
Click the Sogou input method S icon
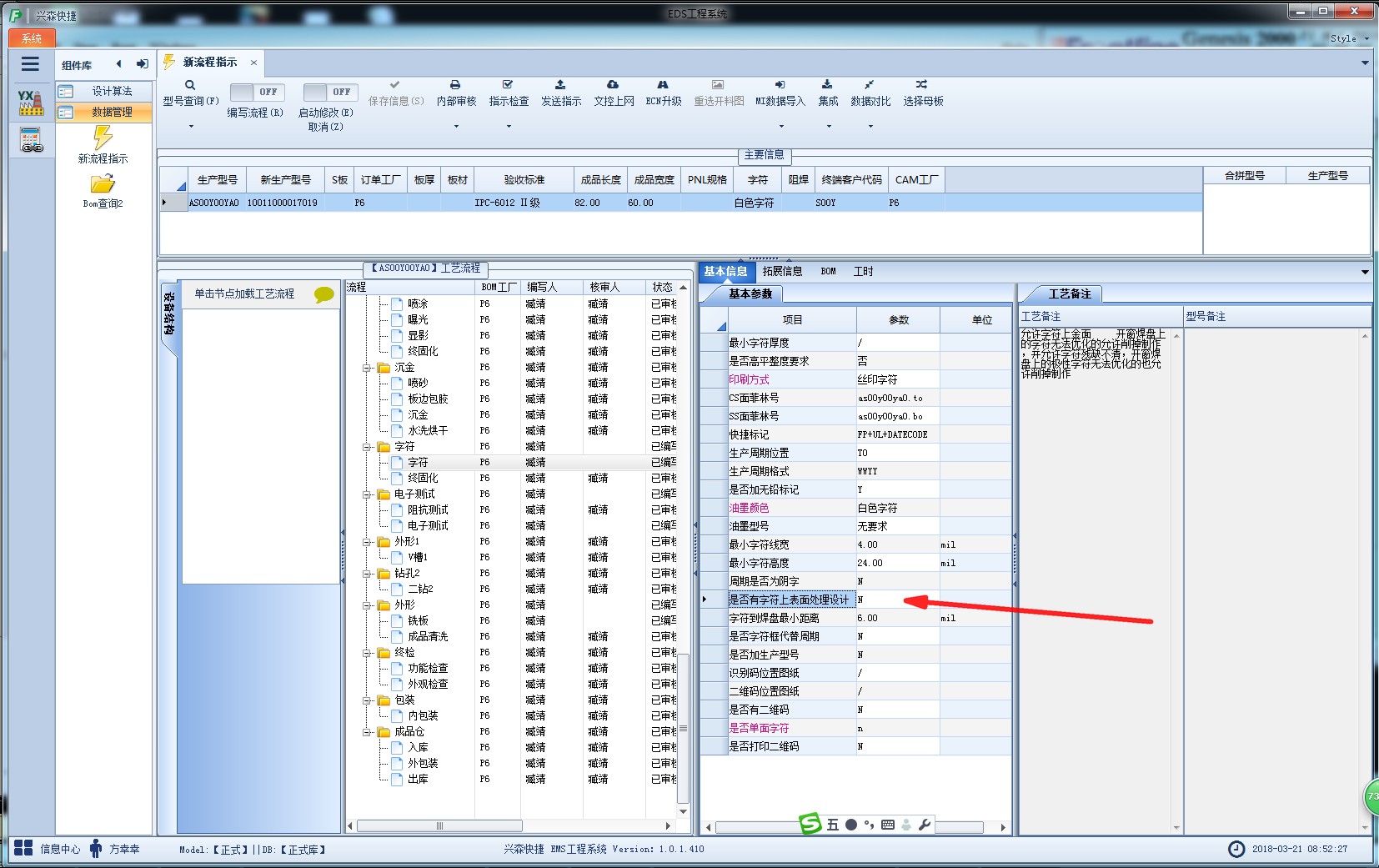810,824
